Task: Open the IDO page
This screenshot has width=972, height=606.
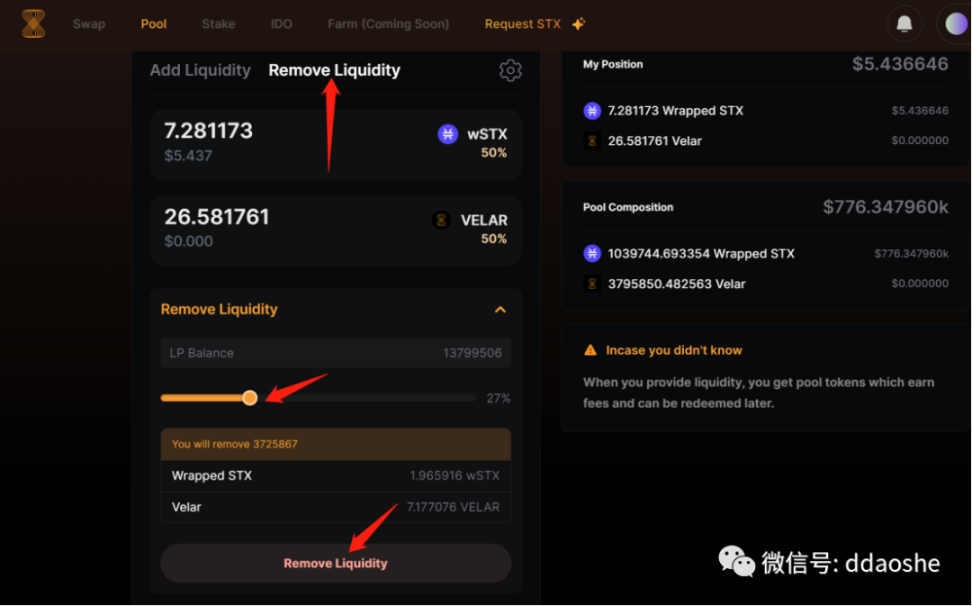Action: click(x=281, y=24)
